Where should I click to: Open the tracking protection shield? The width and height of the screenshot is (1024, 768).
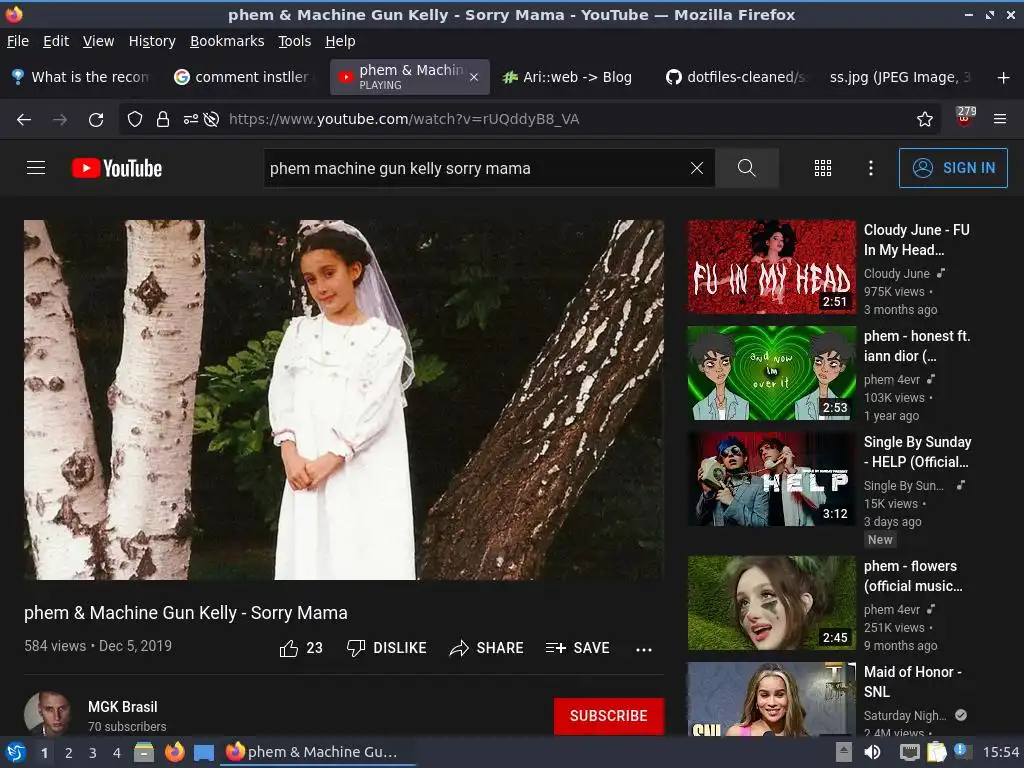point(135,120)
